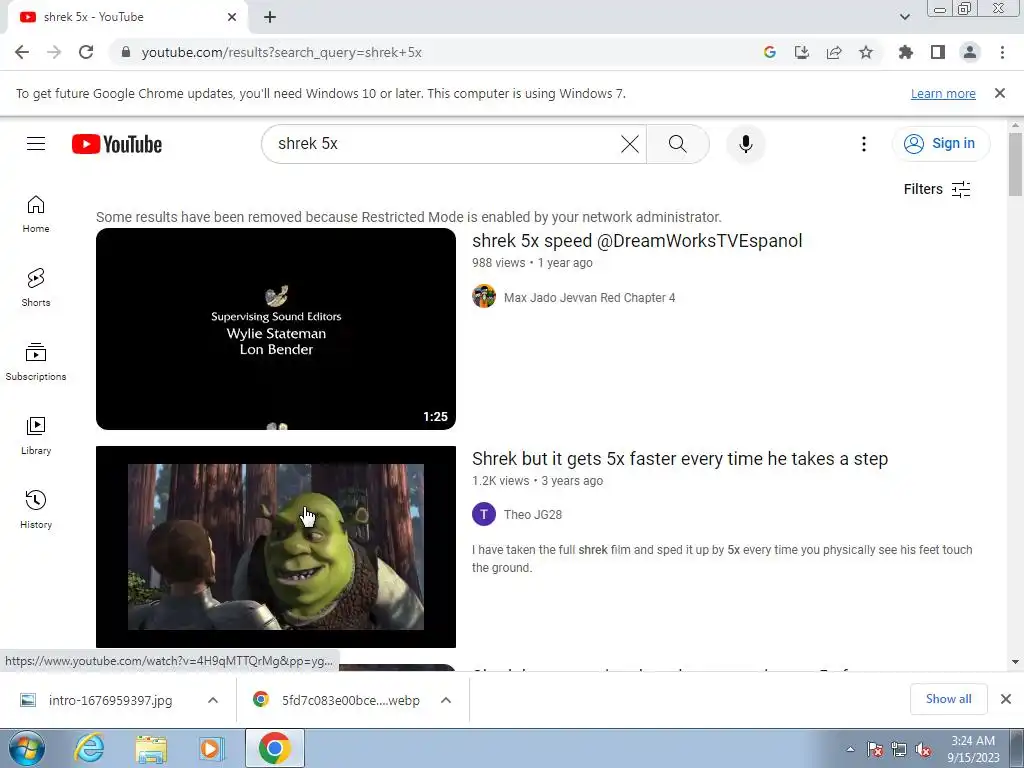Open Shorts from the sidebar

point(36,288)
